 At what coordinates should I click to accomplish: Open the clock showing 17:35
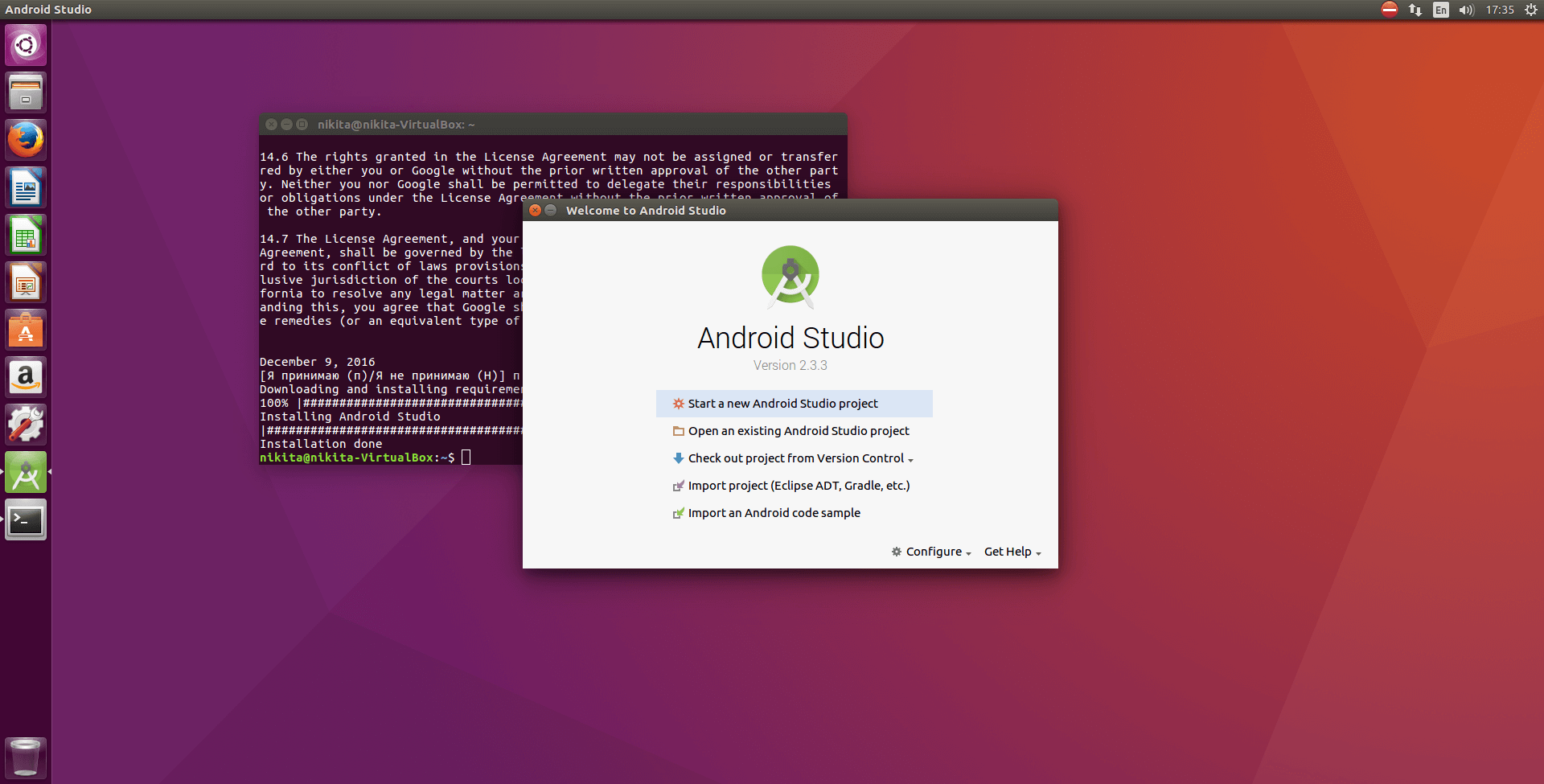pos(1500,10)
